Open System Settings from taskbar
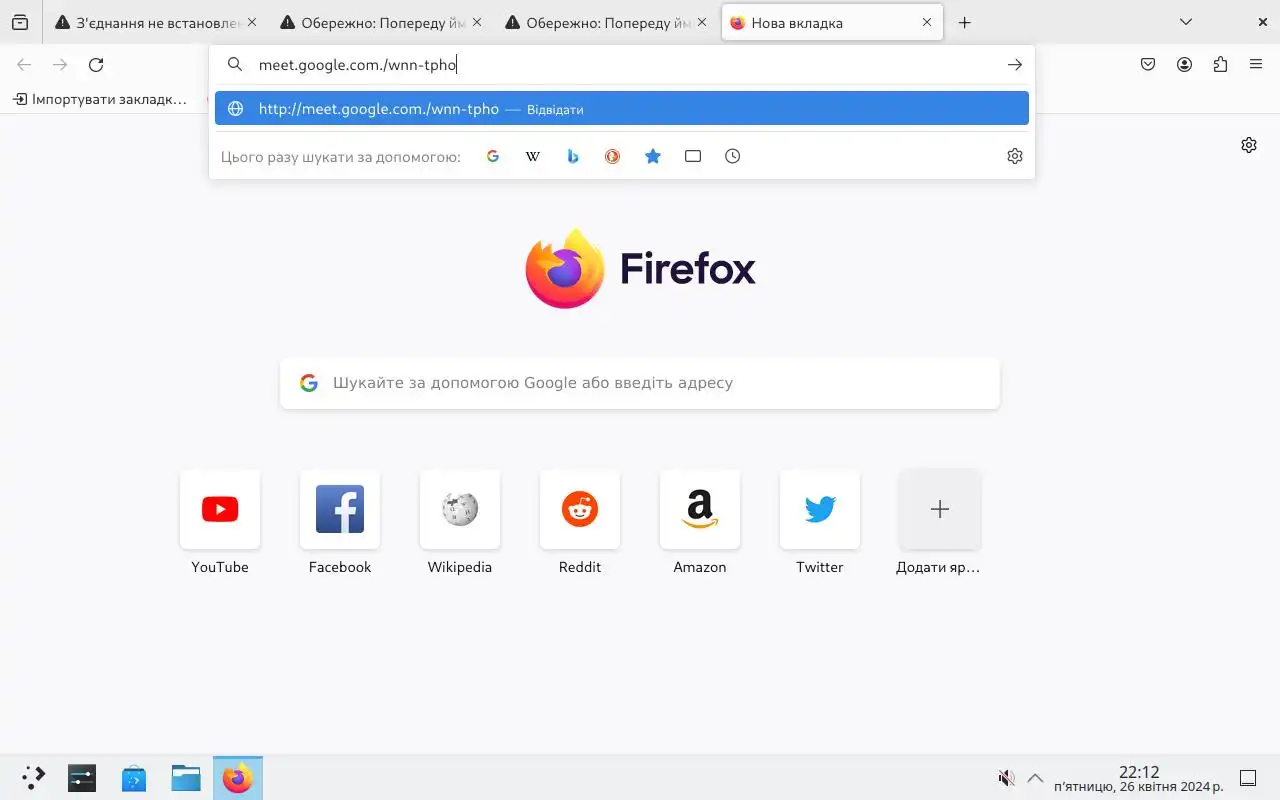The height and width of the screenshot is (800, 1280). [x=82, y=777]
